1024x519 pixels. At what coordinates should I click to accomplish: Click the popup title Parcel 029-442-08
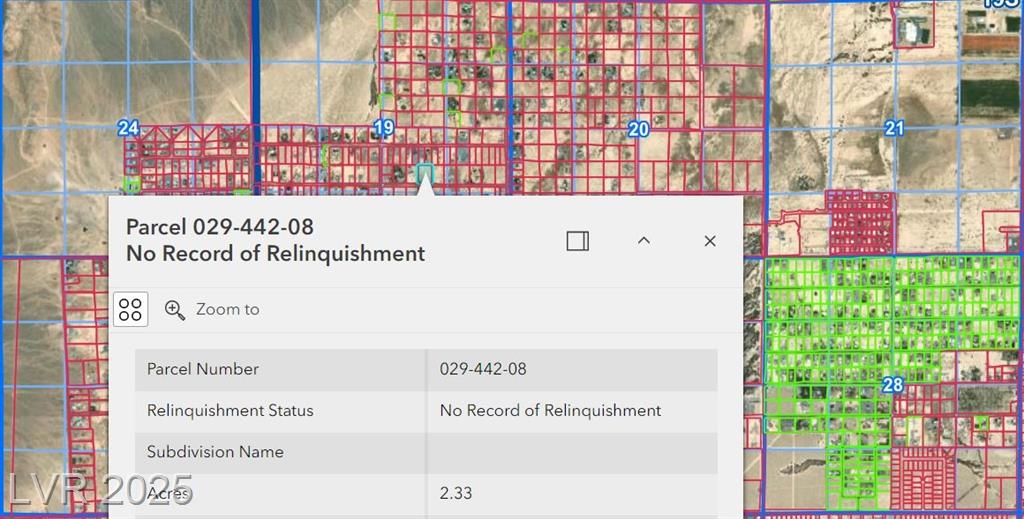(219, 227)
